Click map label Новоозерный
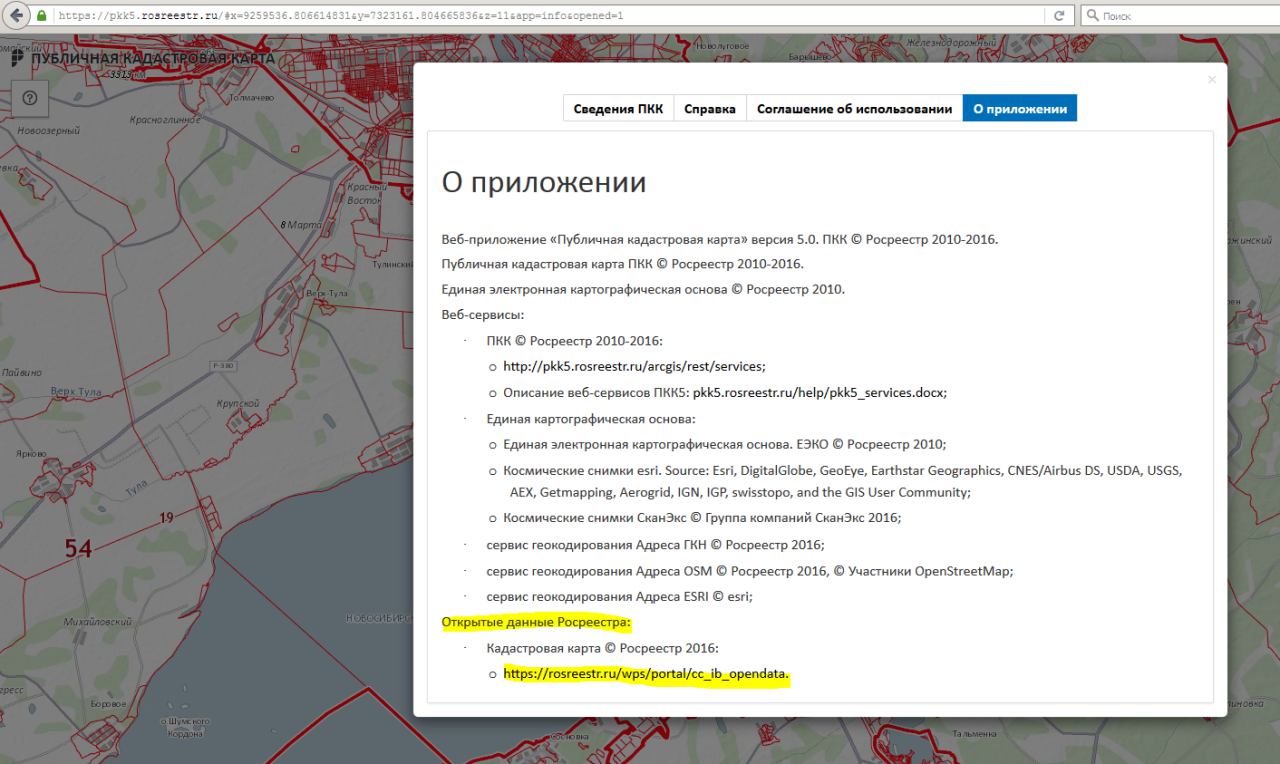The height and width of the screenshot is (764, 1280). pos(48,131)
